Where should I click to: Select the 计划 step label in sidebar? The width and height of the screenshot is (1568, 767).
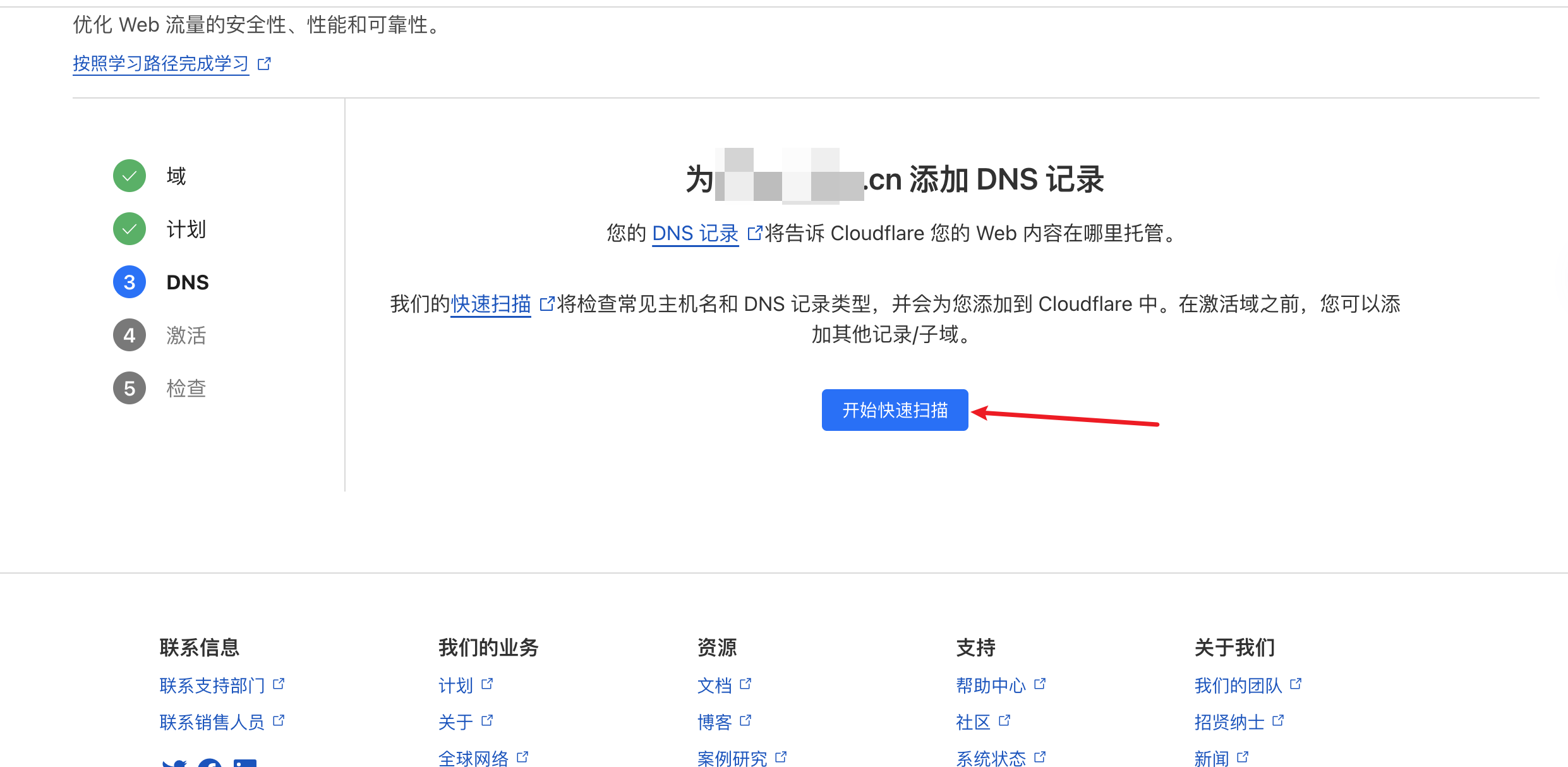[x=186, y=229]
